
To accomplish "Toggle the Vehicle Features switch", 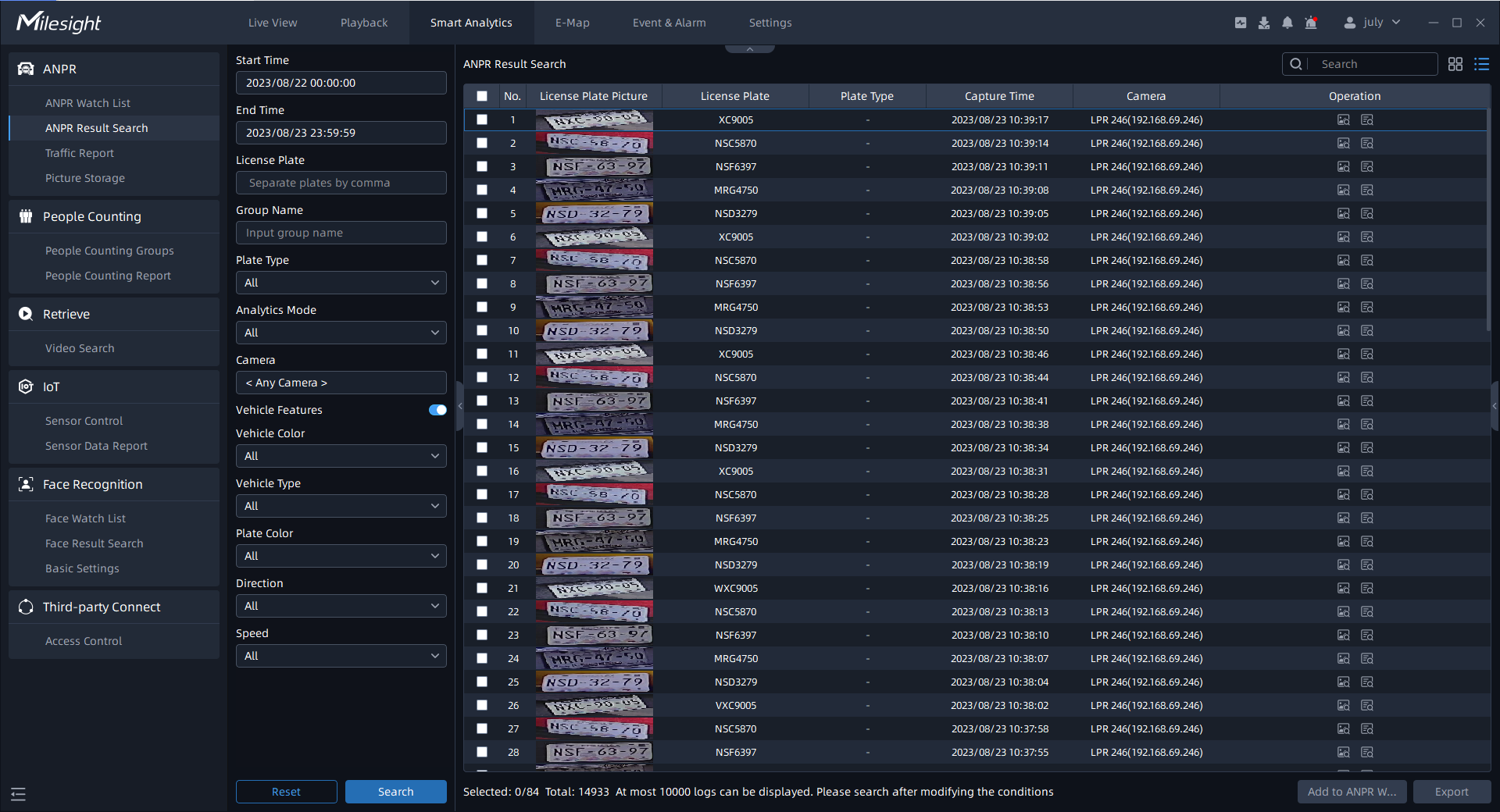I will pyautogui.click(x=437, y=410).
